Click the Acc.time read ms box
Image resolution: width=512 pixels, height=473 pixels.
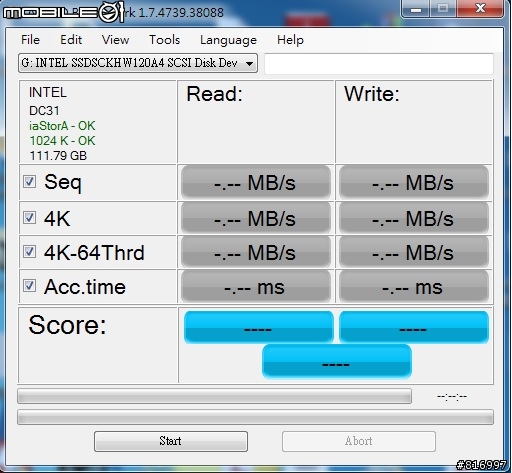pyautogui.click(x=256, y=287)
